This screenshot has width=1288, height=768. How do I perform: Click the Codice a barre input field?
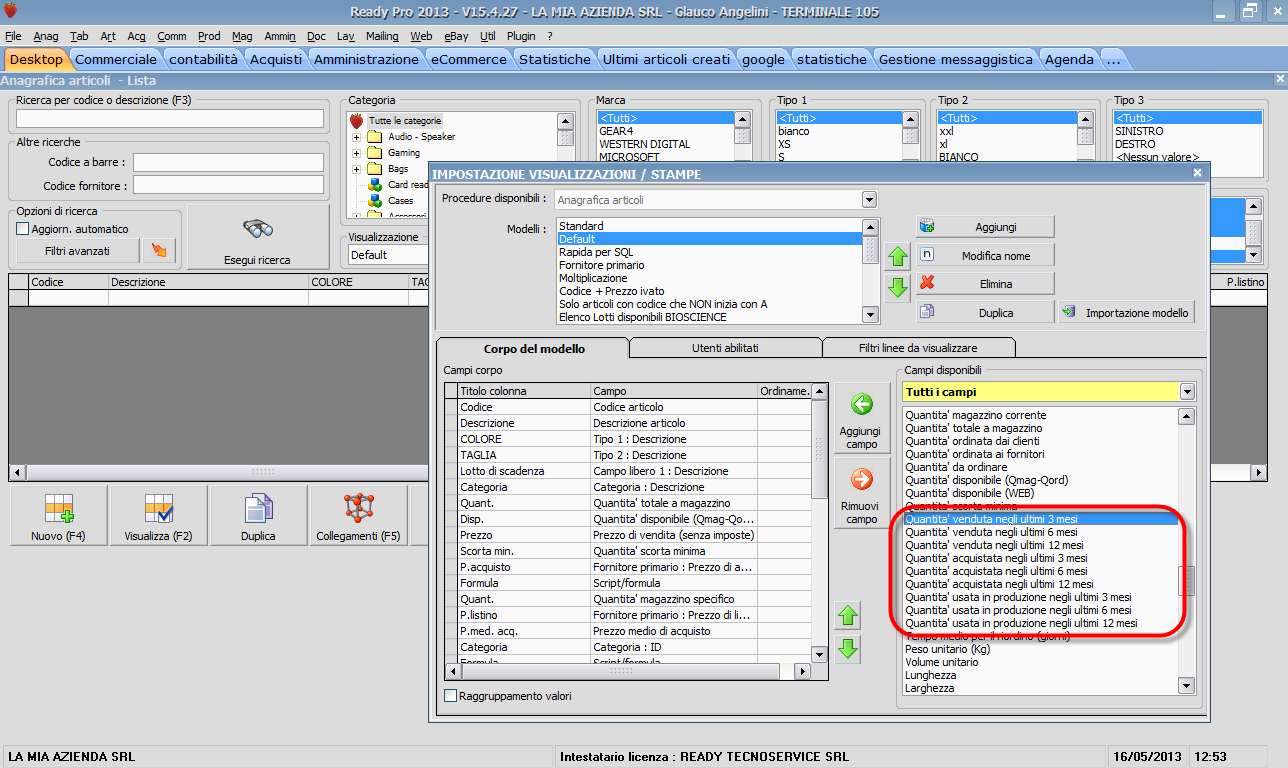click(x=229, y=162)
